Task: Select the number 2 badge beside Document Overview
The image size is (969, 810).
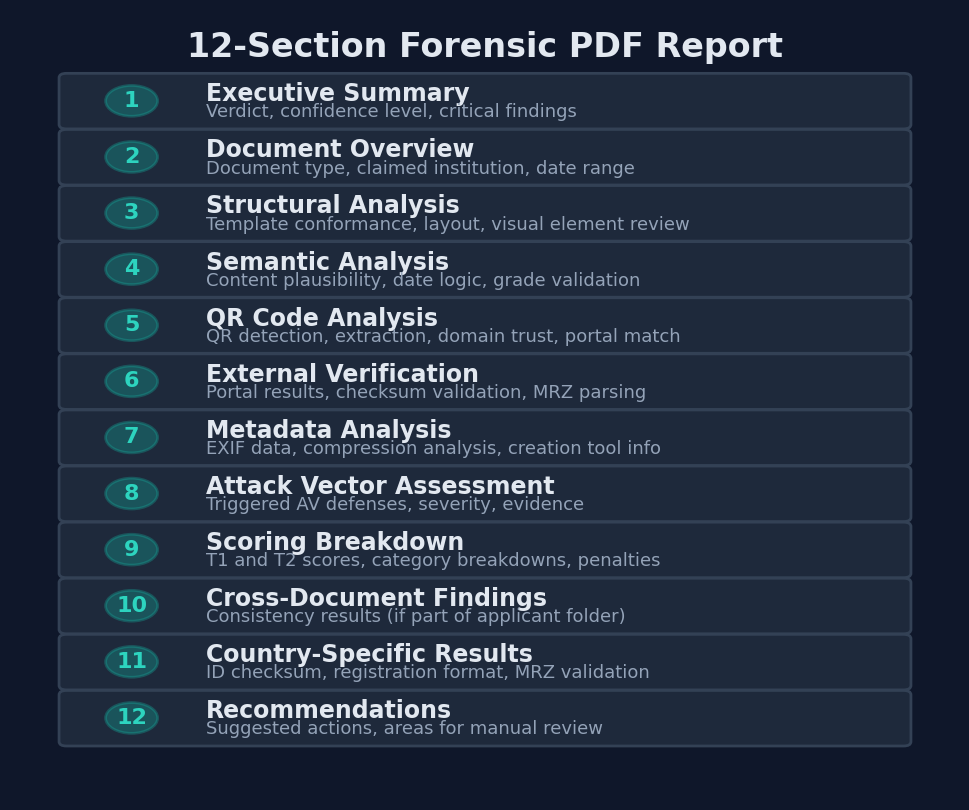Action: pos(131,156)
